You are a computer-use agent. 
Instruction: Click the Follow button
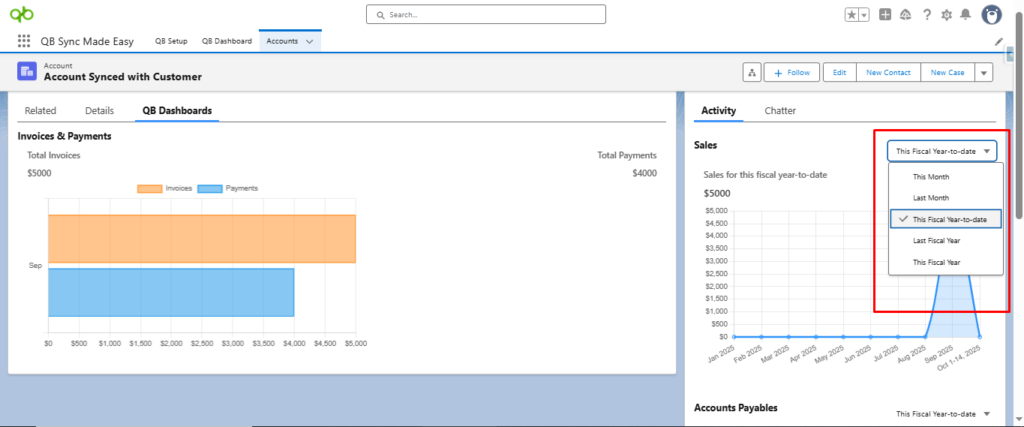tap(792, 72)
